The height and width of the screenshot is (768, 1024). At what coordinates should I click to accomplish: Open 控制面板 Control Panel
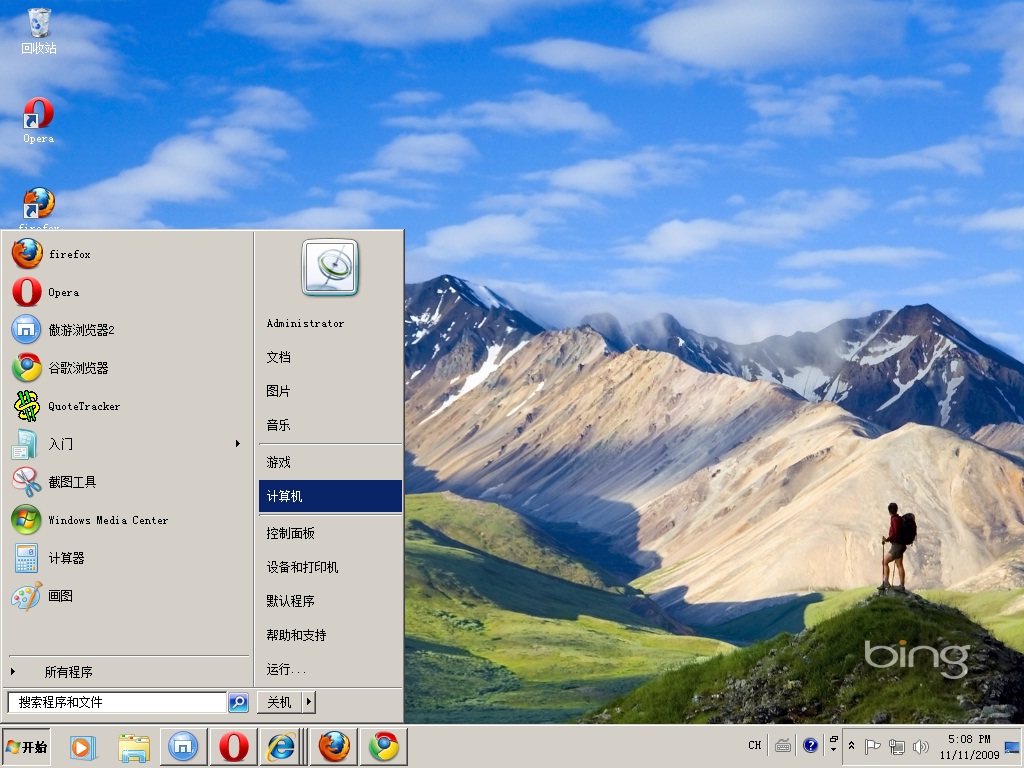tap(330, 533)
